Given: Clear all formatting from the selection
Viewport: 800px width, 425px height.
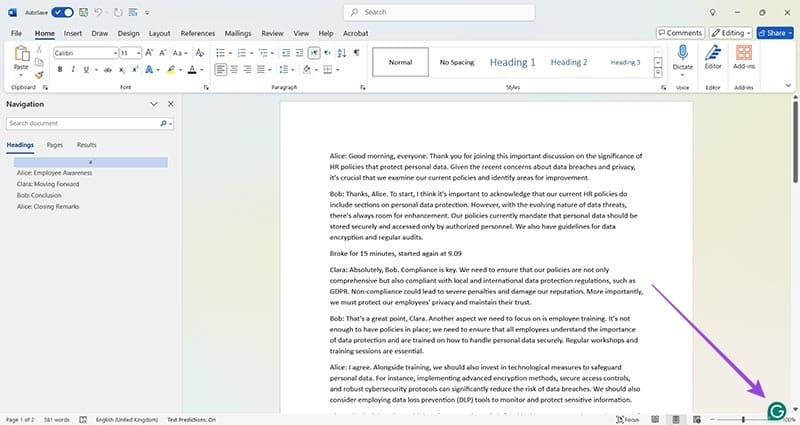Looking at the screenshot, I should click(x=199, y=52).
